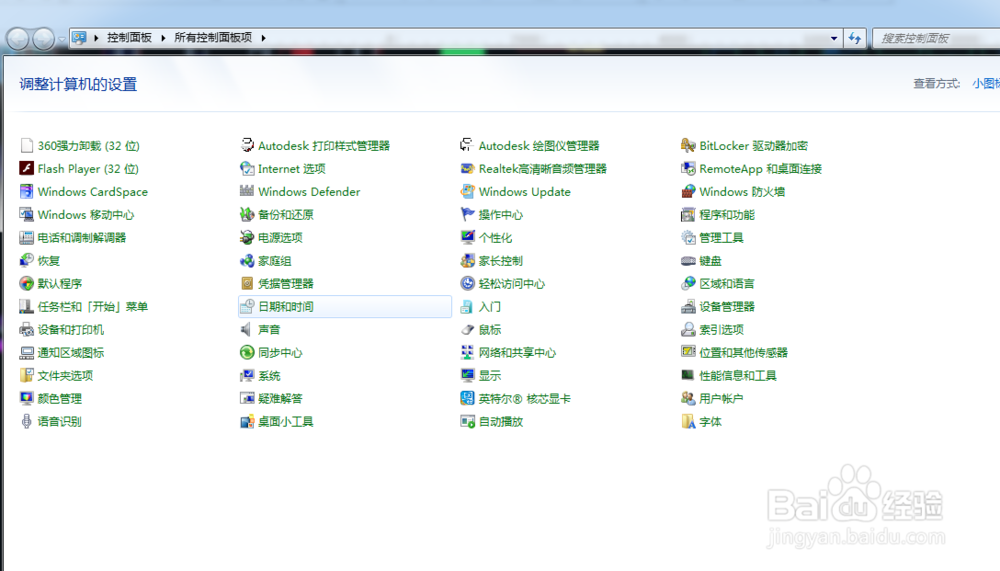The height and width of the screenshot is (571, 1000).
Task: Open the Realtek高清晰音频管理器 link
Action: [543, 169]
